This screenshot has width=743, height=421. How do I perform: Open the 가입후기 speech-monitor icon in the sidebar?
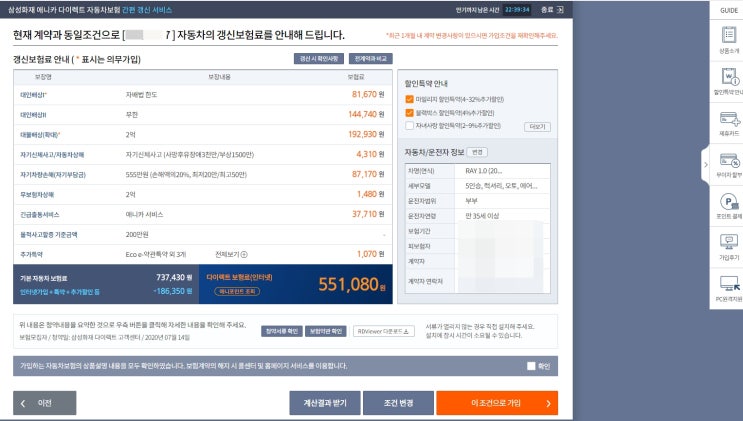coord(729,242)
